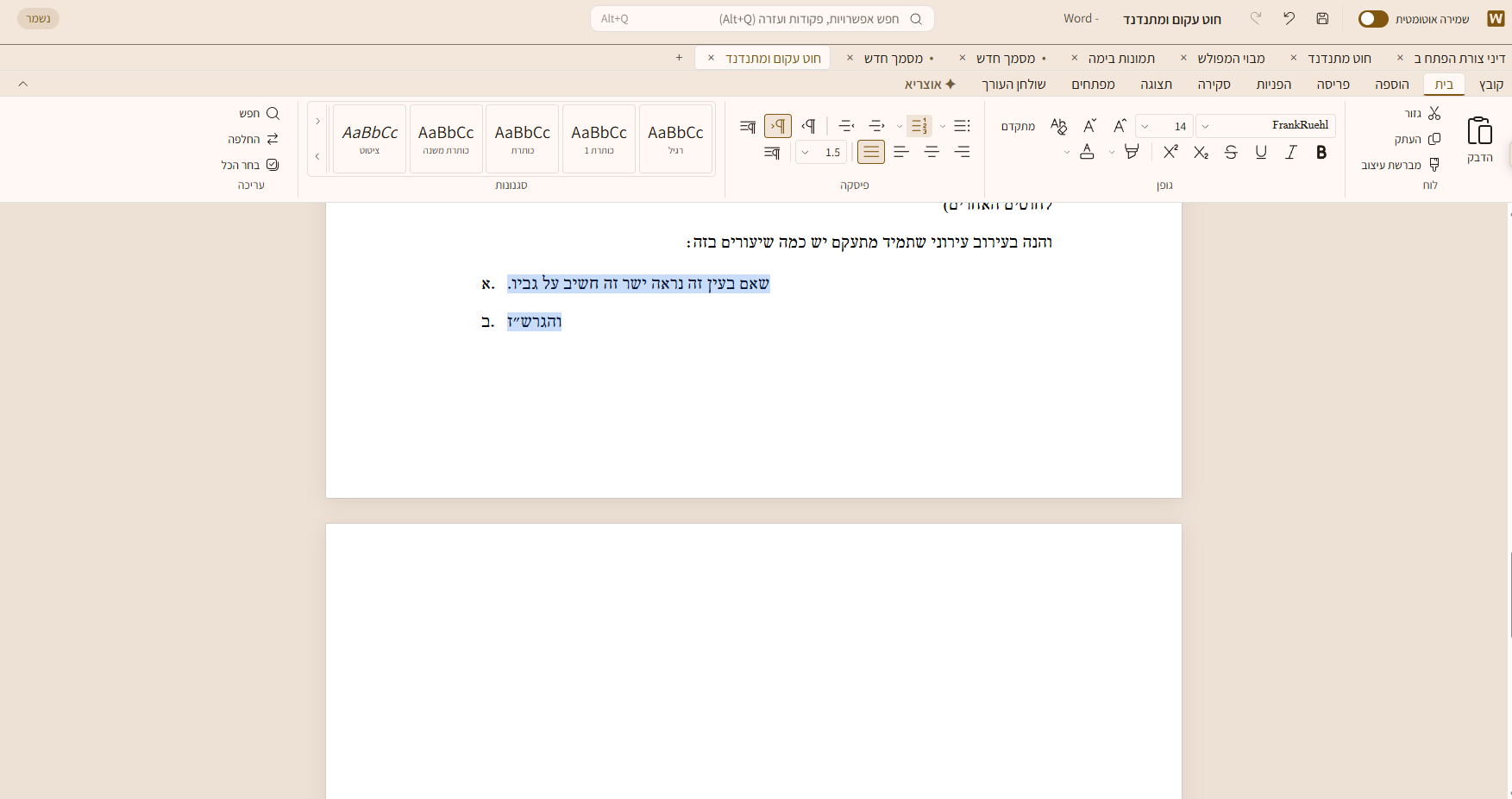Open the line spacing 1.5 dropdown
The image size is (1512, 799).
point(805,153)
